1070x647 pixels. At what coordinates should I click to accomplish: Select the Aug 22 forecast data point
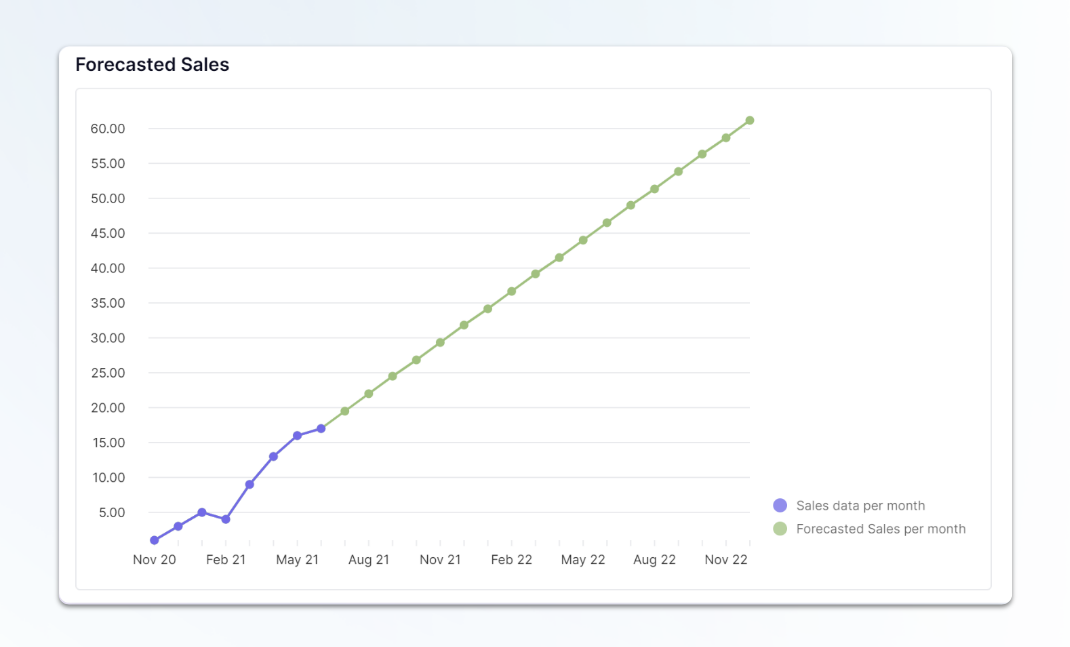[654, 189]
